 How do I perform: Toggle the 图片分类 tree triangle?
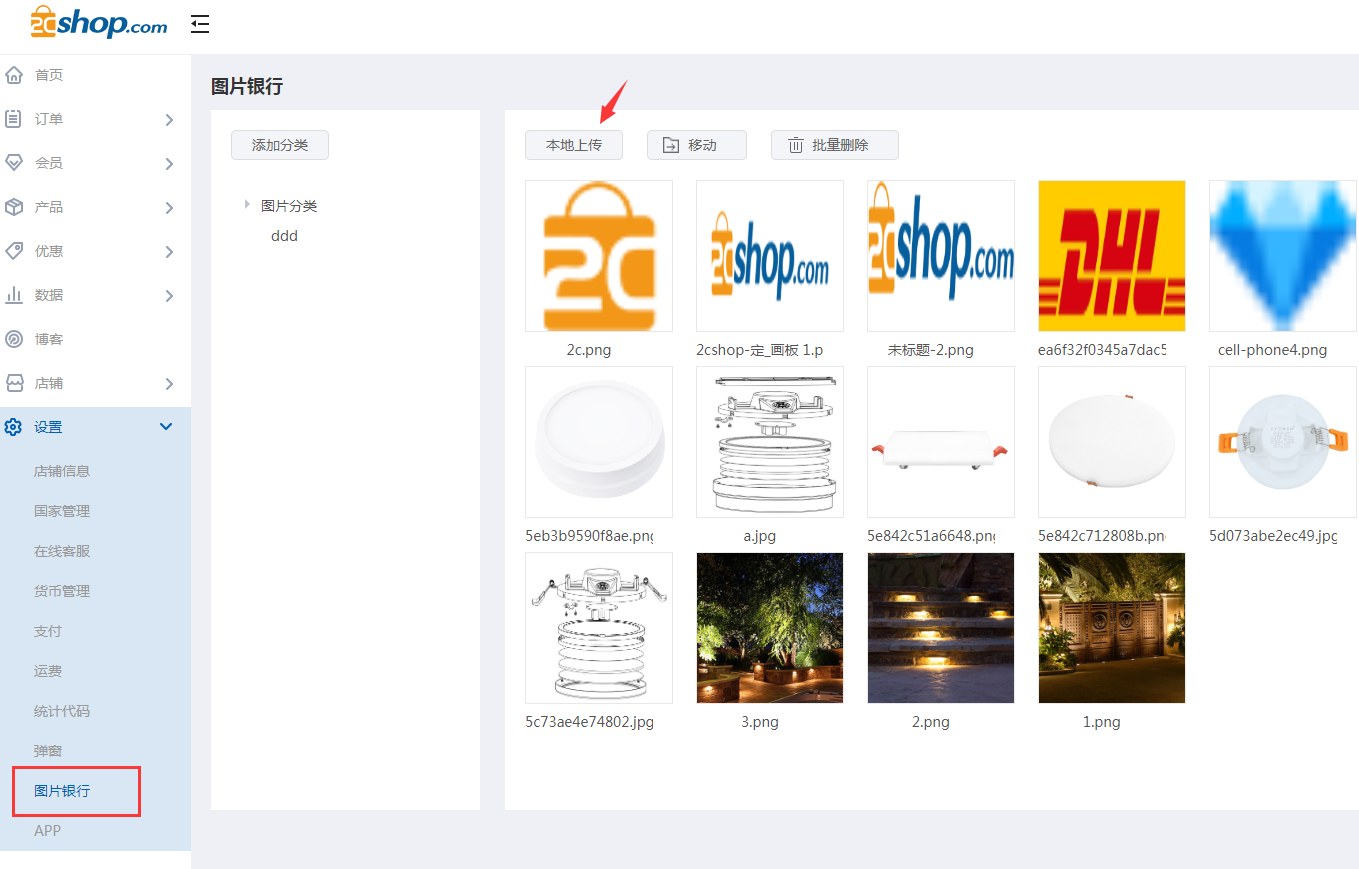coord(247,204)
